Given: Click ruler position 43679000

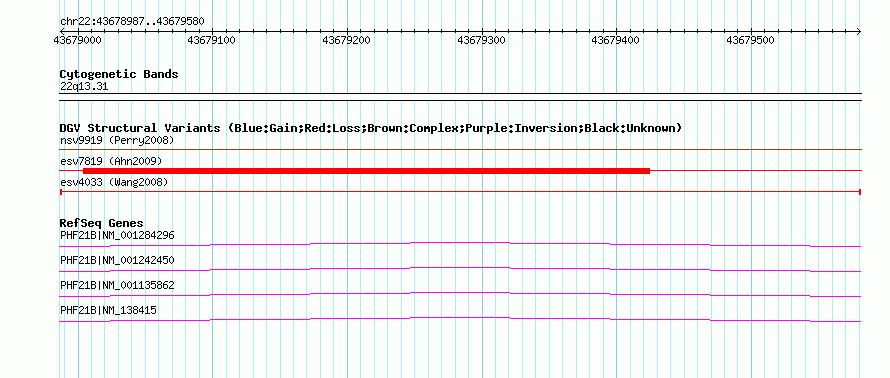Looking at the screenshot, I should click(x=77, y=40).
